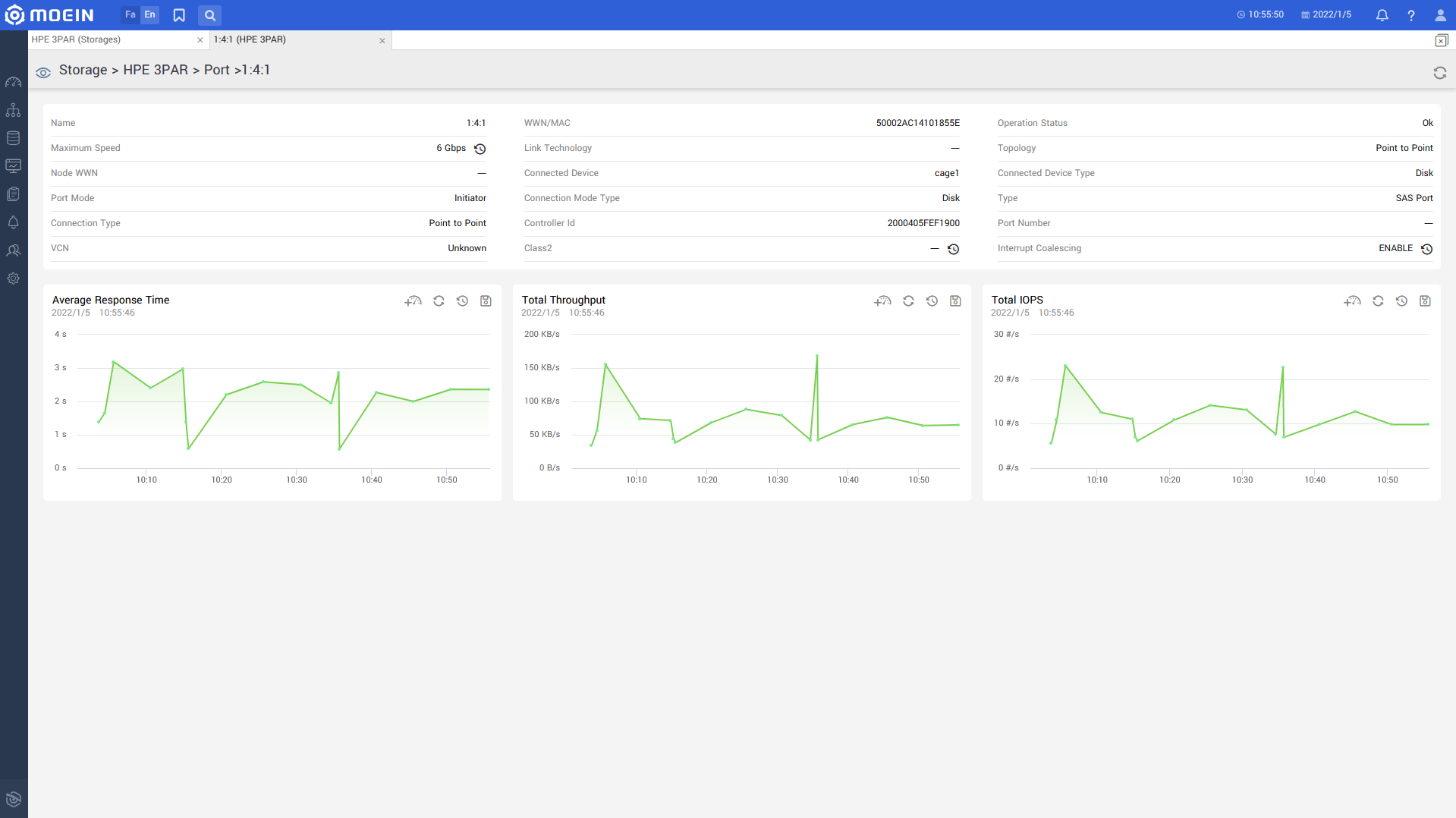Viewport: 1456px width, 818px height.
Task: Add Average Response Time to dashboard
Action: tap(413, 301)
